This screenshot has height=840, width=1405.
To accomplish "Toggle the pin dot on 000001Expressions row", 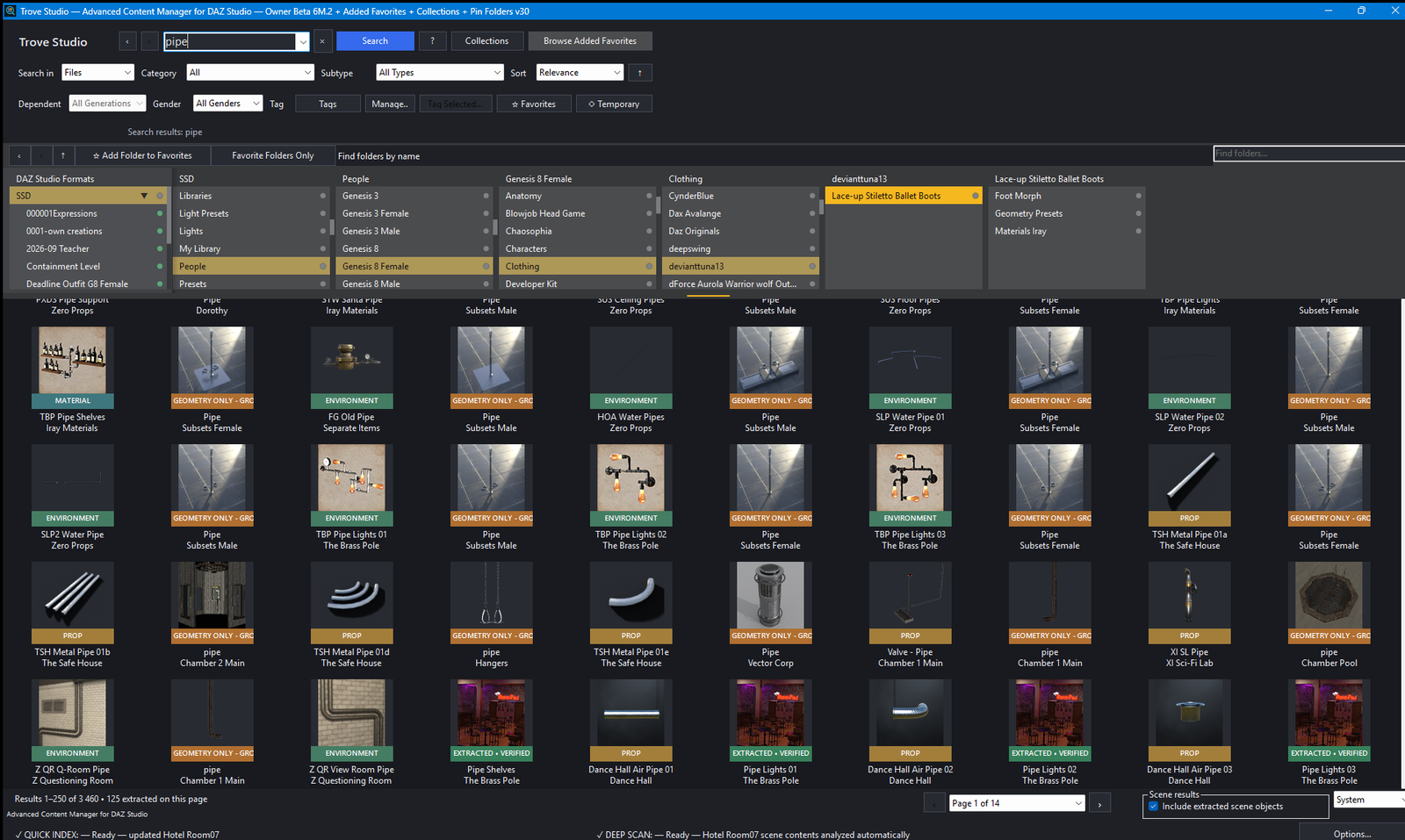I will click(160, 213).
